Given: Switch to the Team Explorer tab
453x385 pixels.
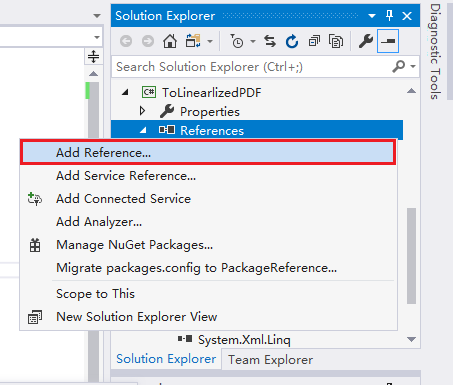Looking at the screenshot, I should pyautogui.click(x=270, y=360).
